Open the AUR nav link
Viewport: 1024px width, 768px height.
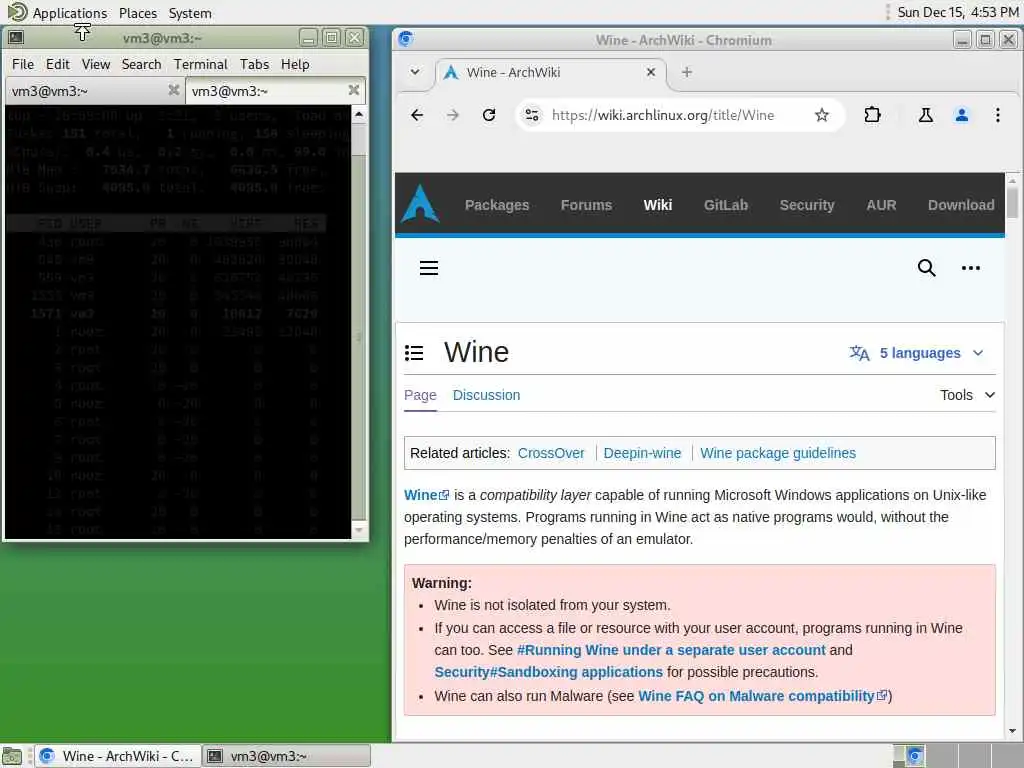[881, 205]
